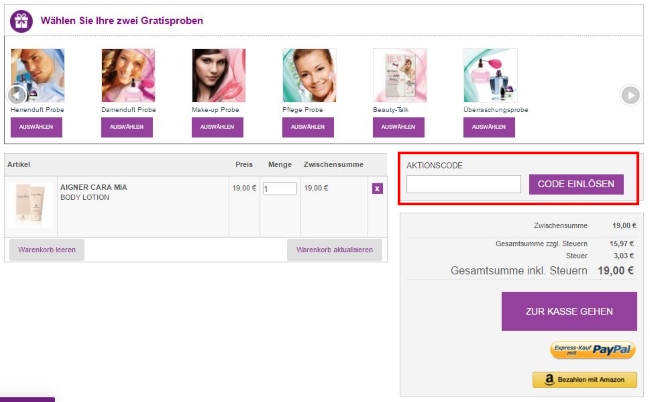Select the Damenduft Probe sample

[x=127, y=127]
